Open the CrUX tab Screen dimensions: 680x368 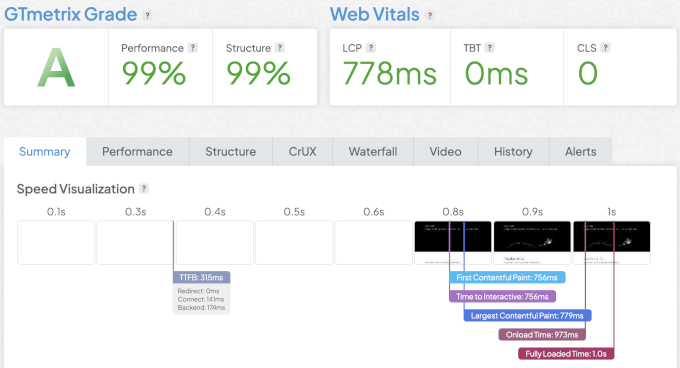coord(303,152)
